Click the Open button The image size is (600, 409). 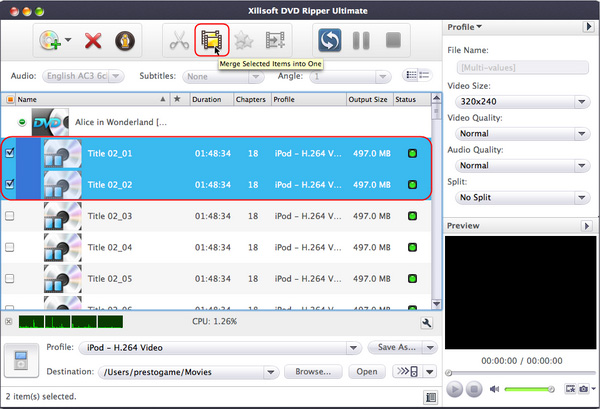point(367,372)
